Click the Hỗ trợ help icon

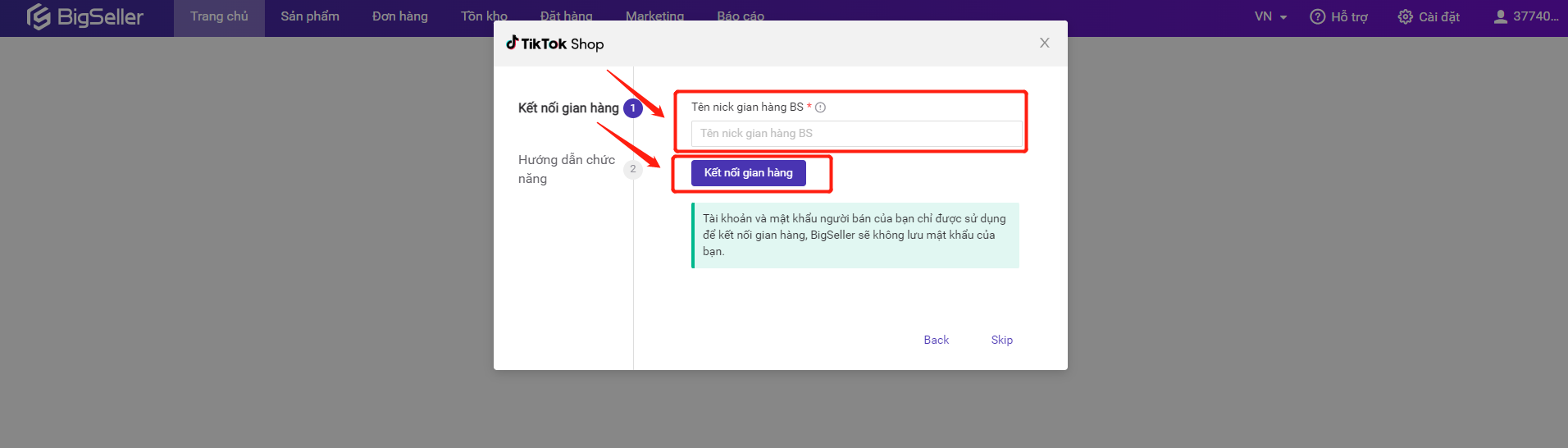1318,16
